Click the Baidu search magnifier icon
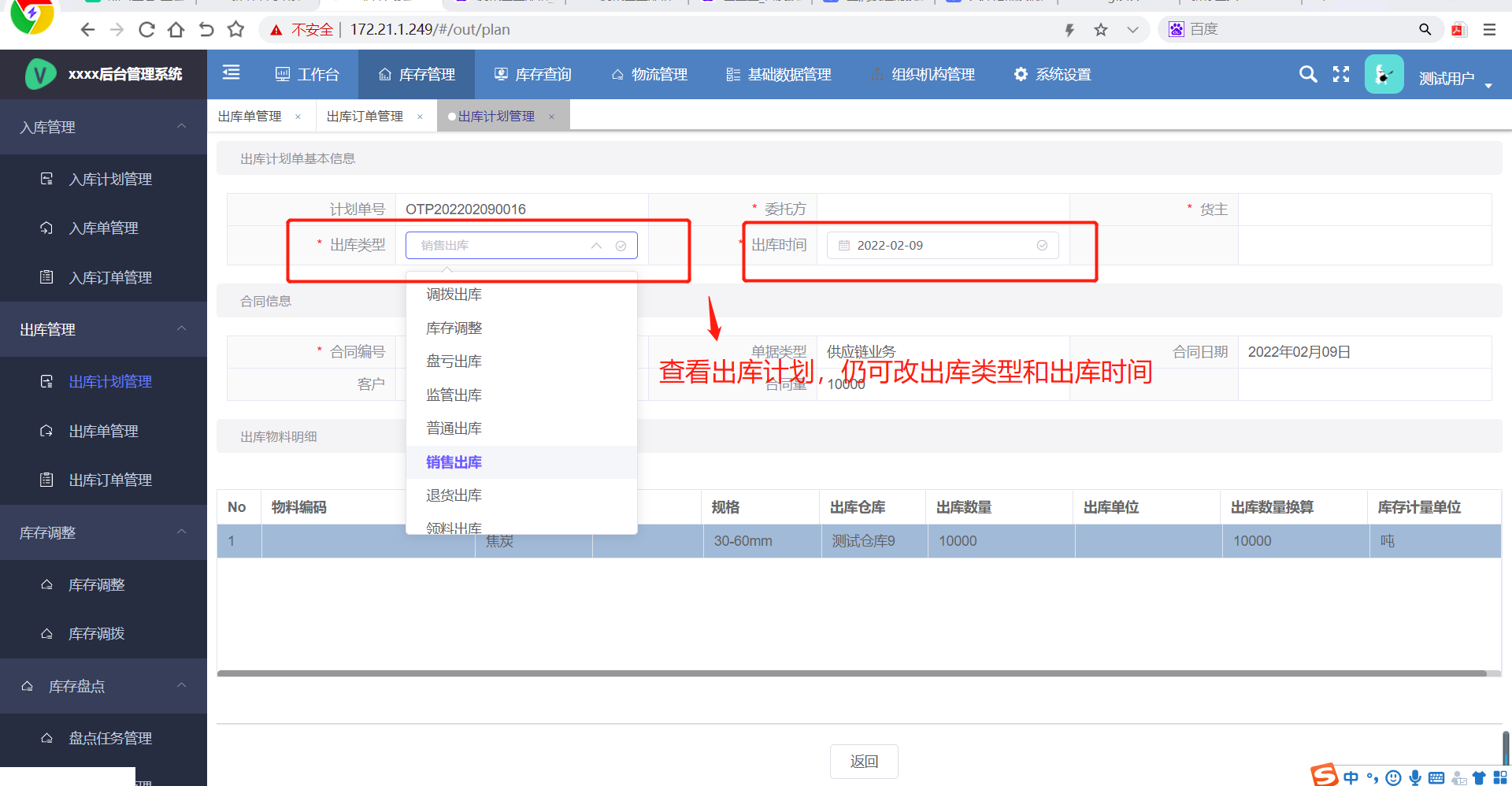The width and height of the screenshot is (1512, 786). click(1425, 30)
